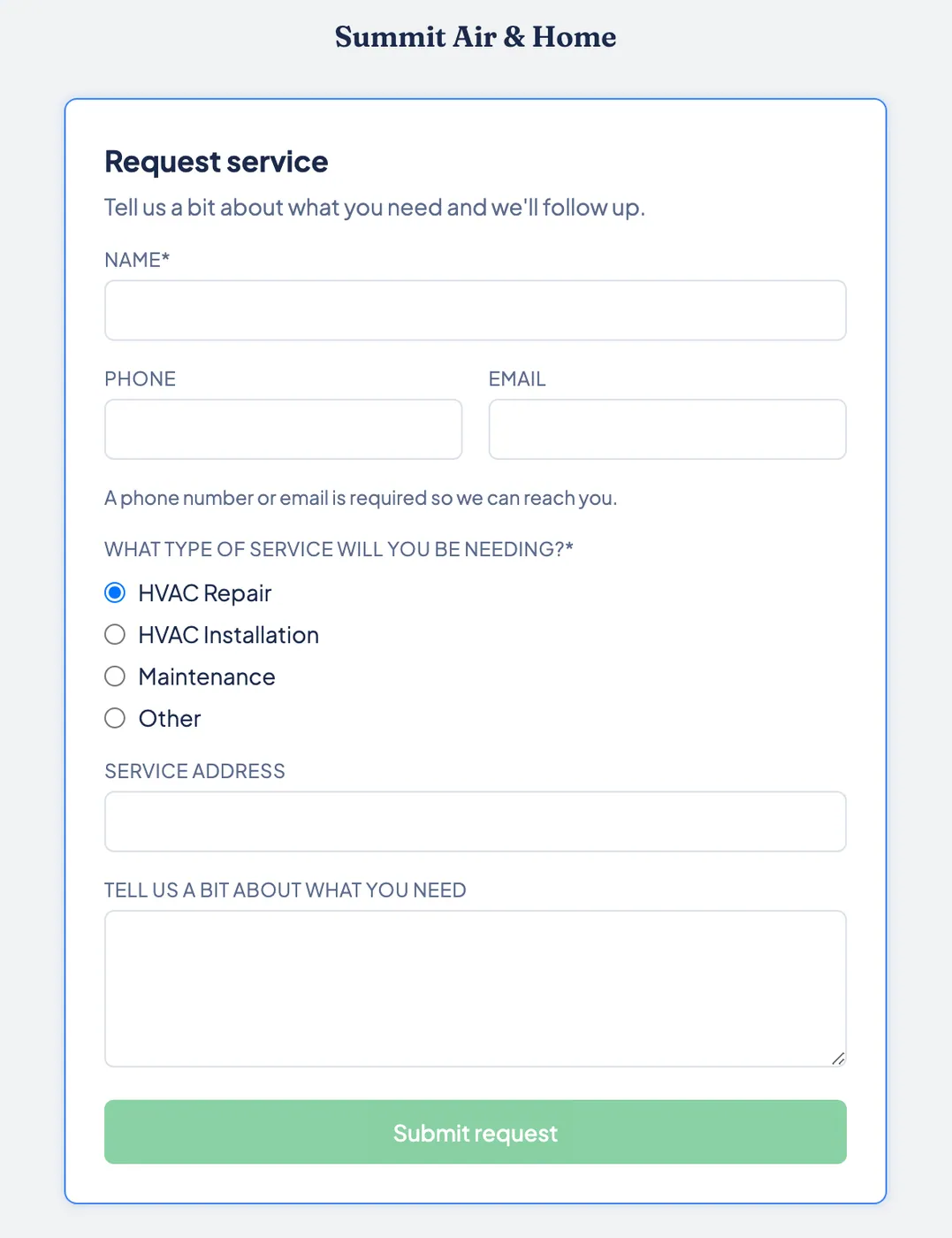Click the PHONE field label
This screenshot has width=952, height=1238.
(x=141, y=378)
